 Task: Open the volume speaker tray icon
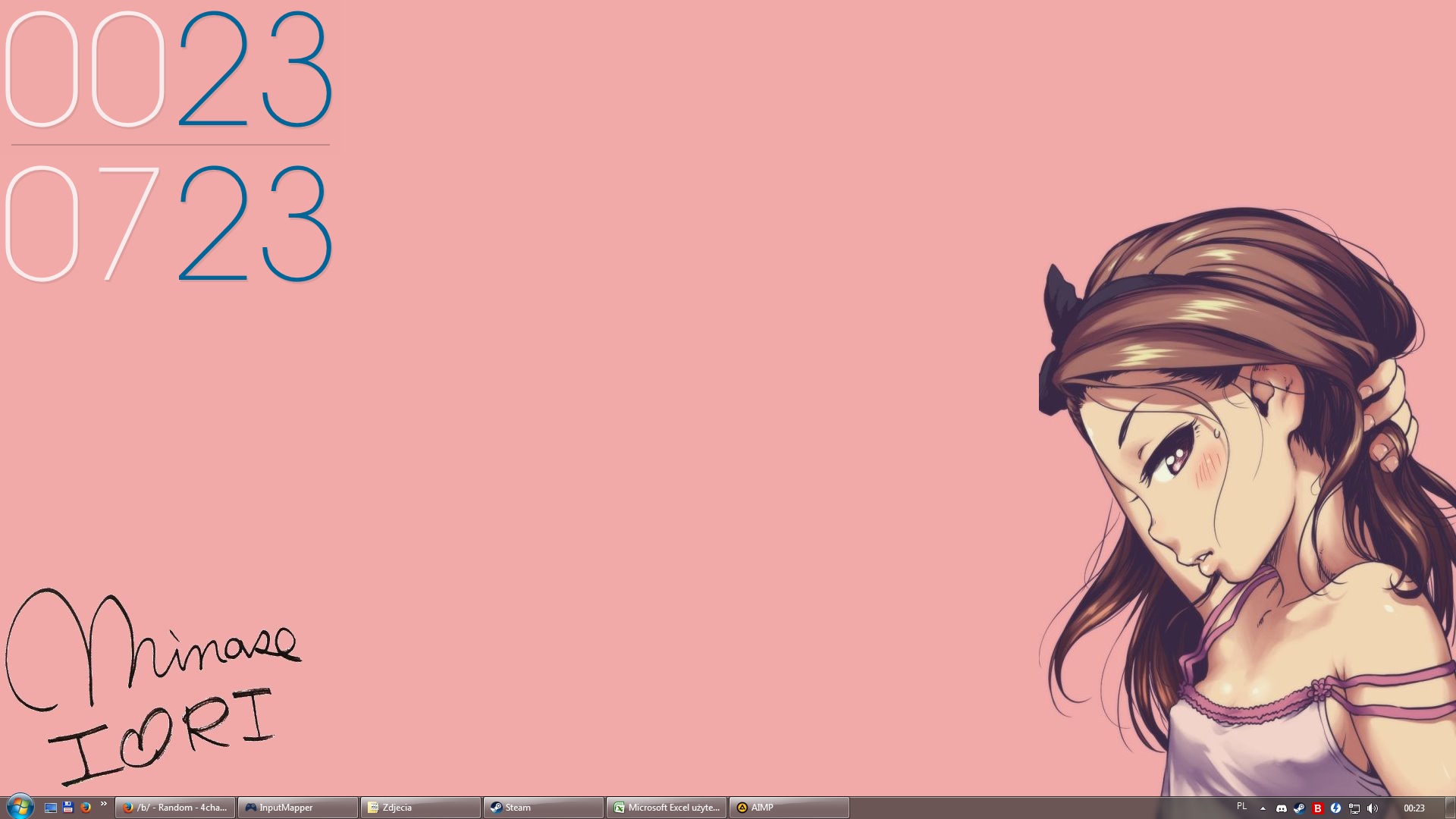click(x=1373, y=808)
